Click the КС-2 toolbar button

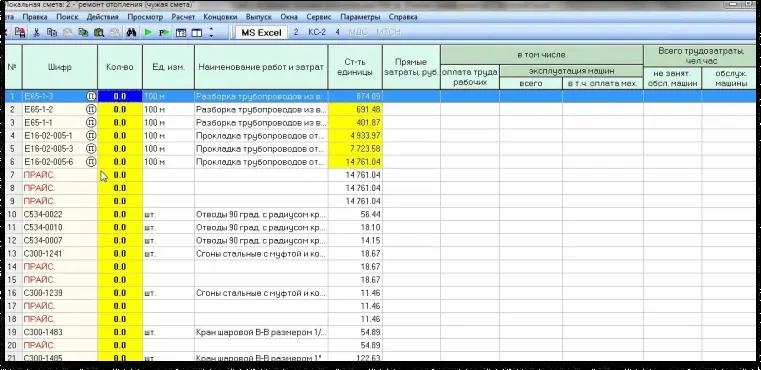pos(317,33)
